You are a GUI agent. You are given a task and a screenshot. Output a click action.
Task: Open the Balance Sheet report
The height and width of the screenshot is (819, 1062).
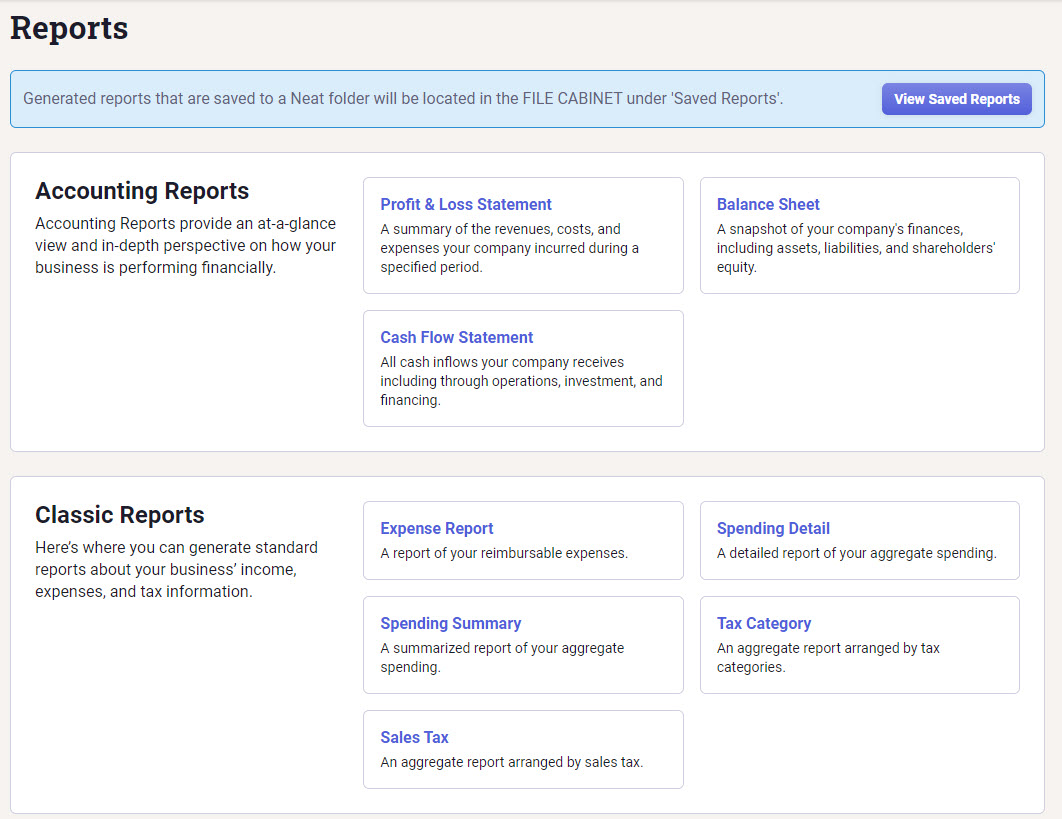pyautogui.click(x=768, y=204)
